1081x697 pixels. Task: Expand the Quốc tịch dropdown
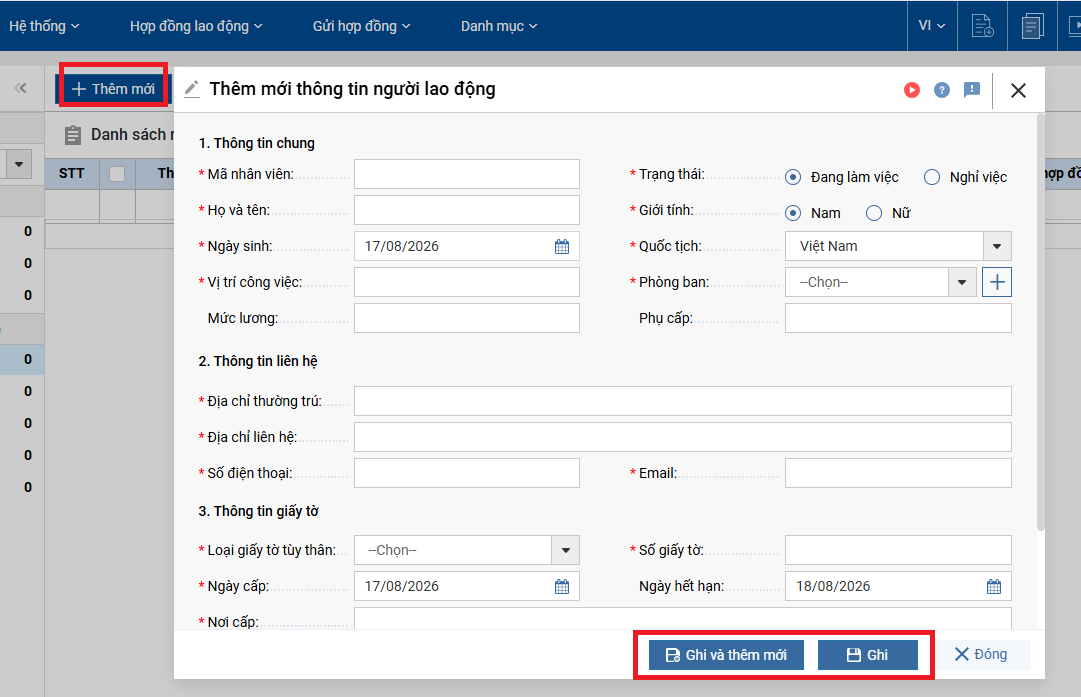pyautogui.click(x=997, y=246)
